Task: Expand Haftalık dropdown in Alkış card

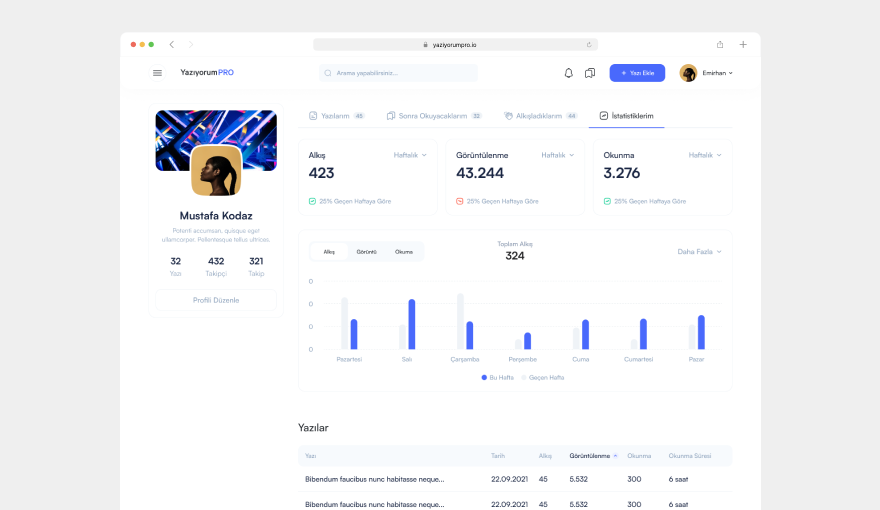Action: [410, 155]
